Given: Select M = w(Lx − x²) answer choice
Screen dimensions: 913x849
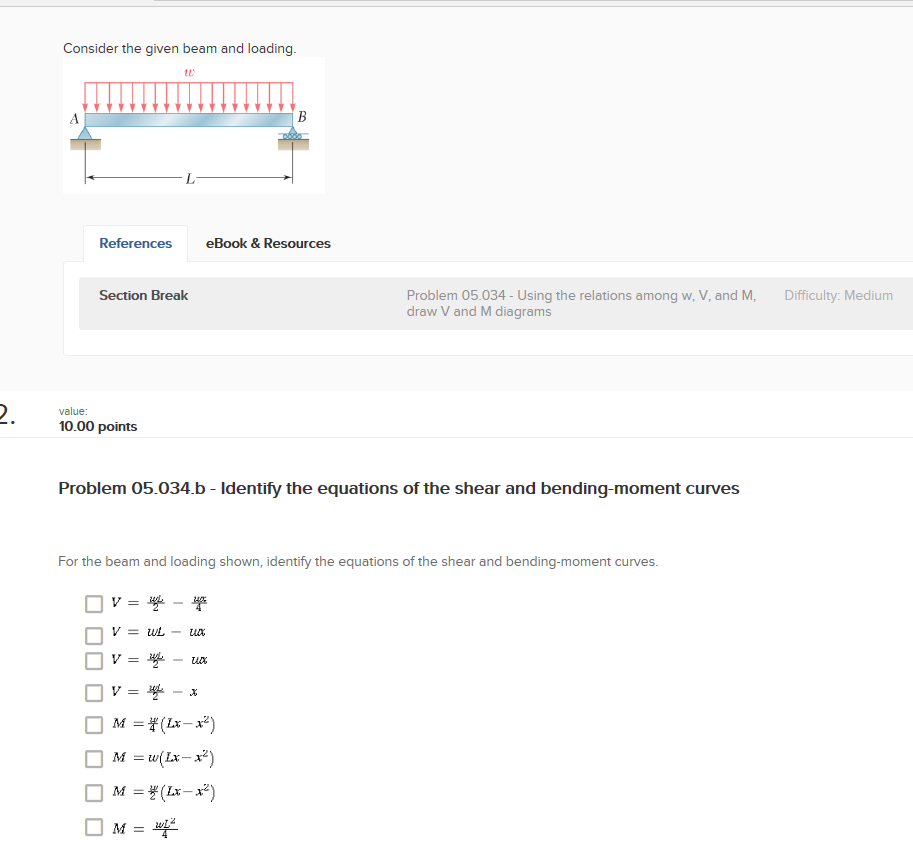Looking at the screenshot, I should (94, 758).
